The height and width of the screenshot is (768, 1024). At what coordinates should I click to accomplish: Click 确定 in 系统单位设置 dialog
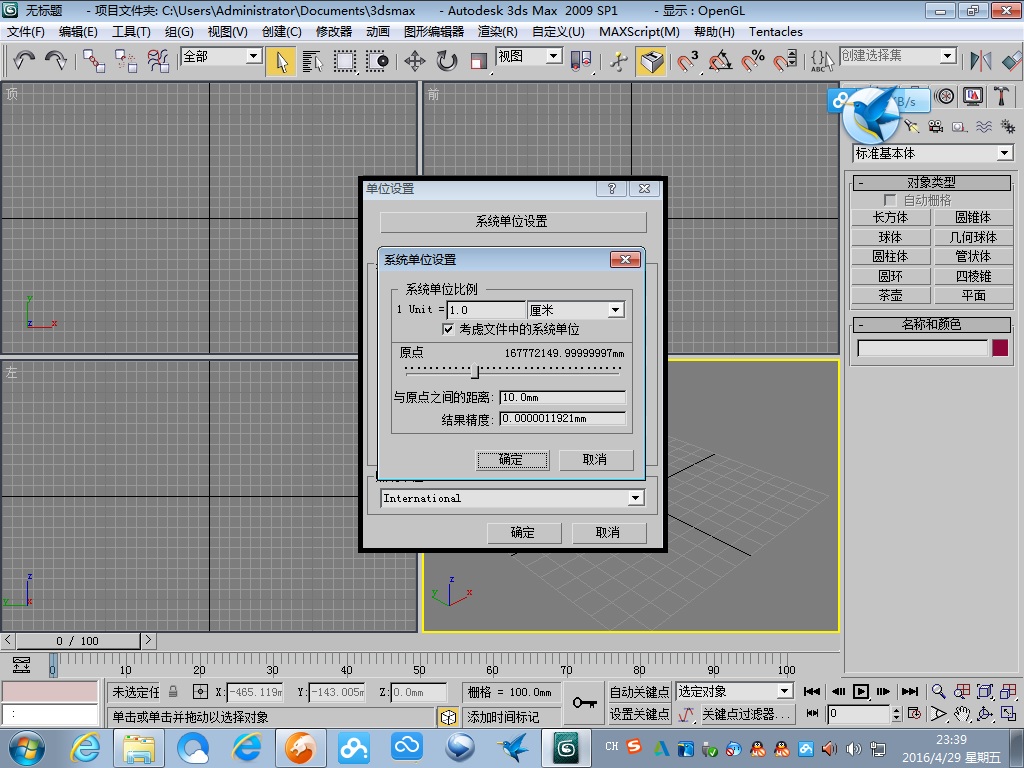click(512, 460)
